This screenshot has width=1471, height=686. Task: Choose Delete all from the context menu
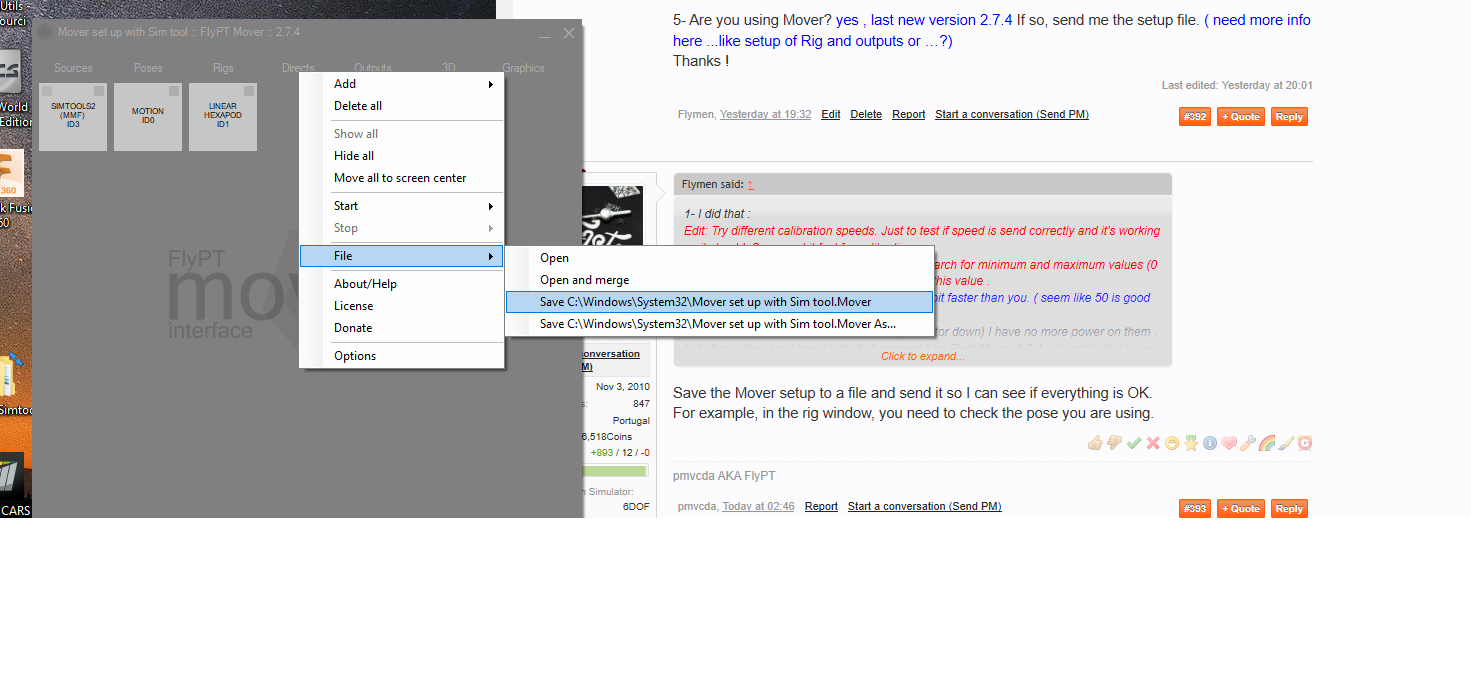pyautogui.click(x=402, y=106)
